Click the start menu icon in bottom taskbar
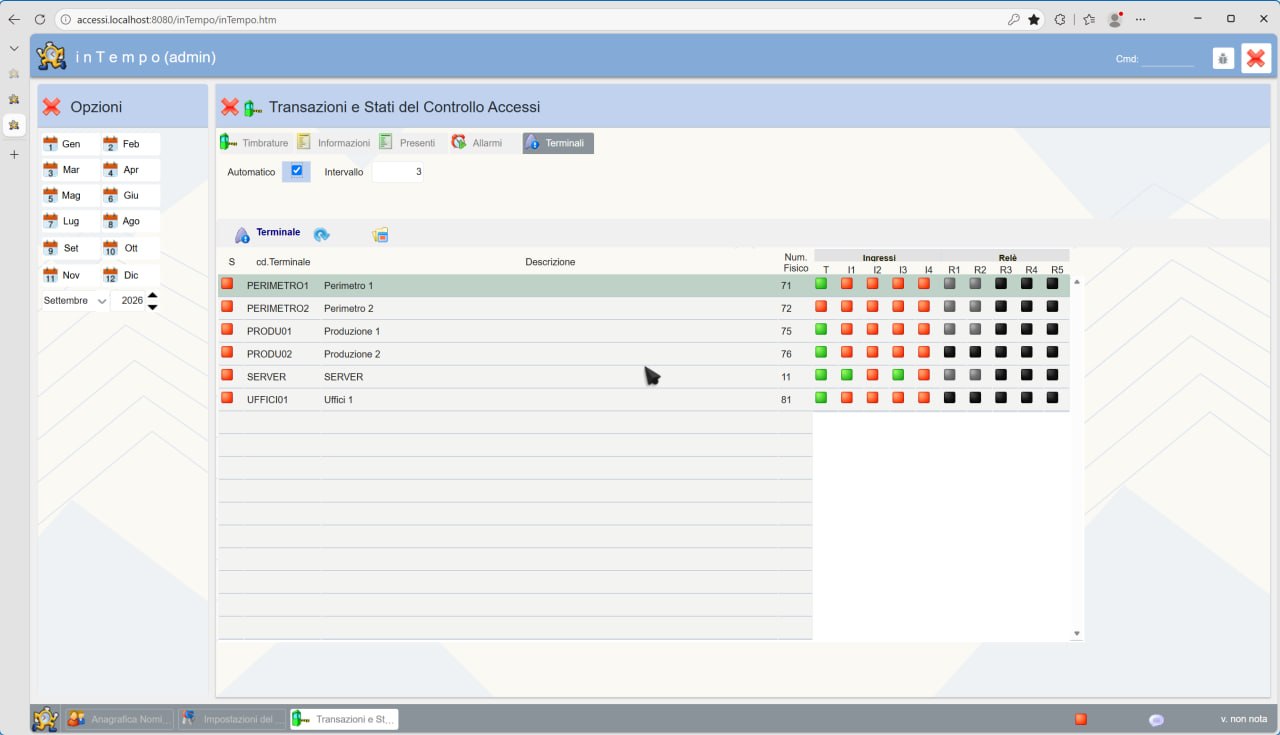 44,719
